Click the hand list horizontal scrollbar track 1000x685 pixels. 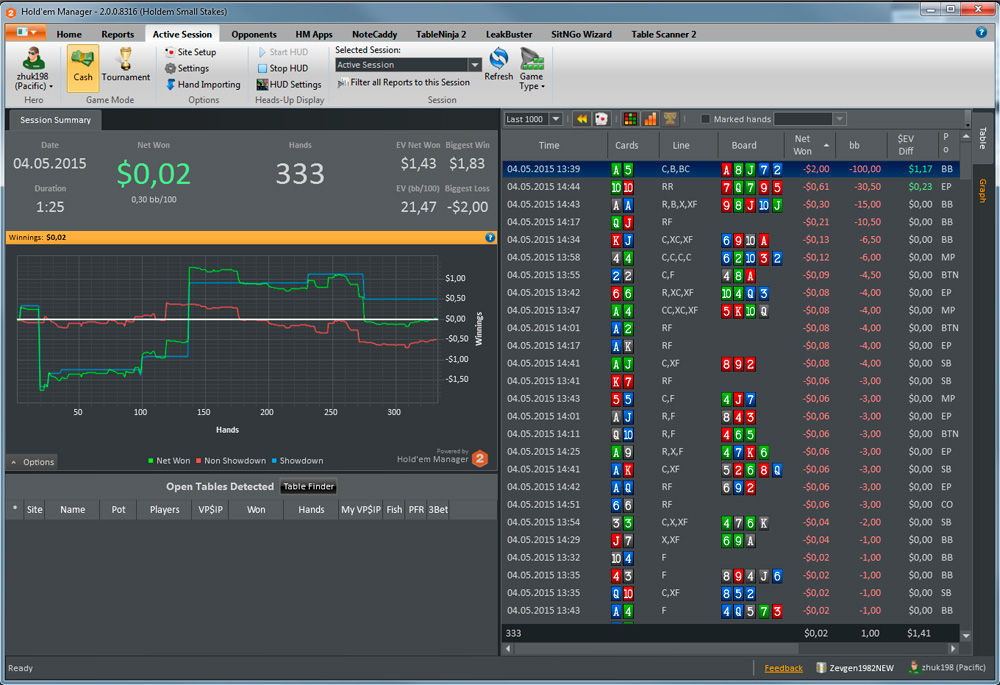(731, 649)
